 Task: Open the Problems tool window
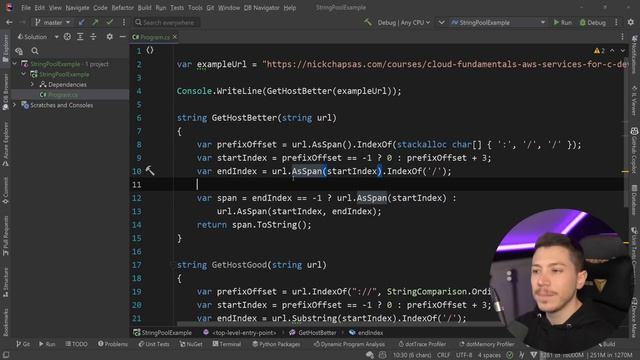coord(113,344)
